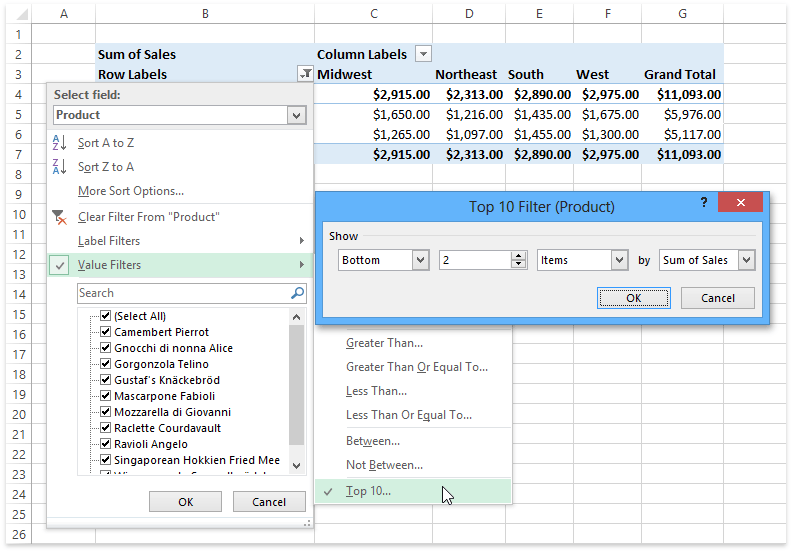Click the Grand Total header cell
792x552 pixels.
(682, 74)
